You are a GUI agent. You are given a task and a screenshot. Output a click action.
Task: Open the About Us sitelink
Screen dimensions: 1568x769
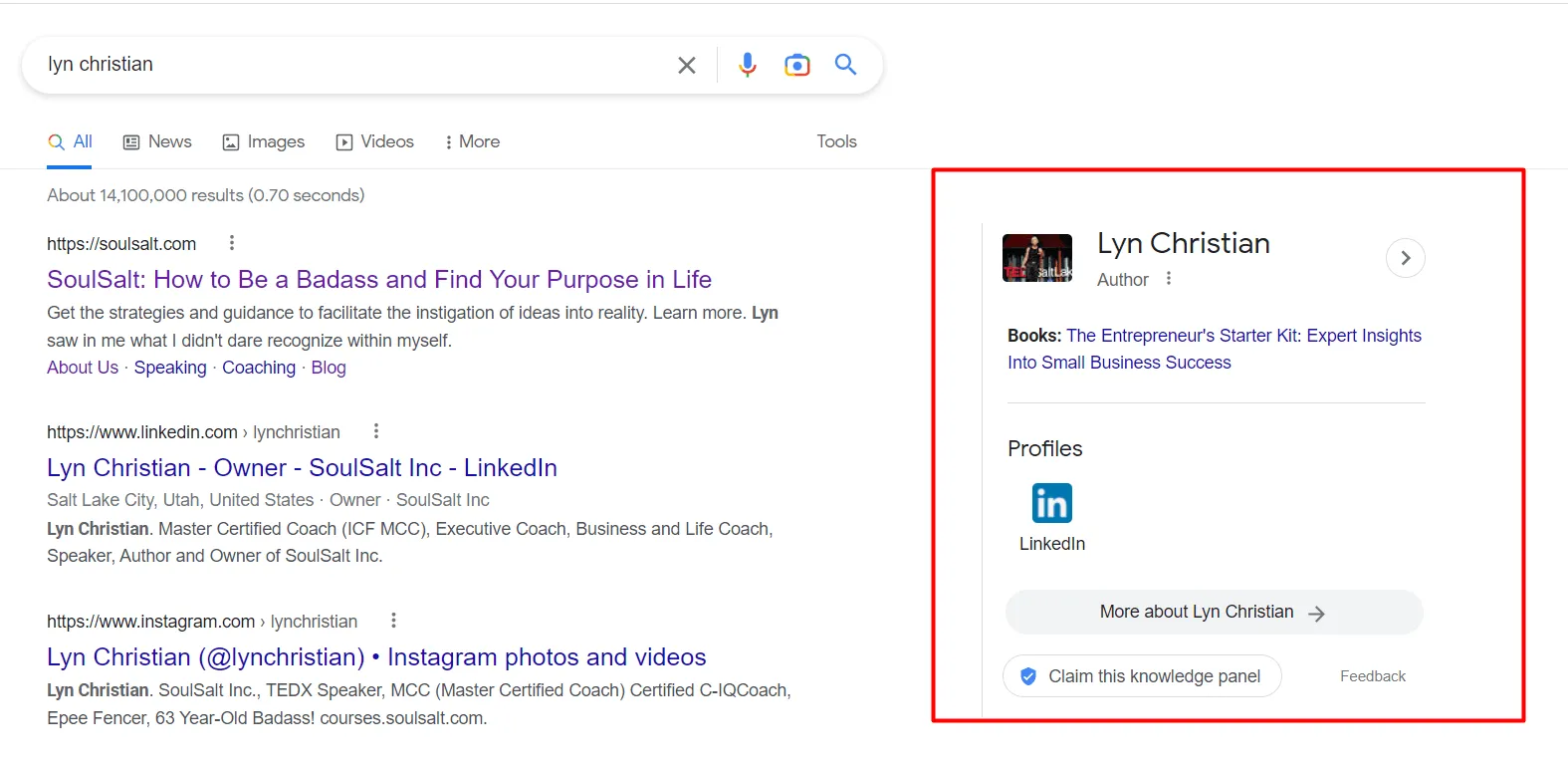tap(83, 368)
